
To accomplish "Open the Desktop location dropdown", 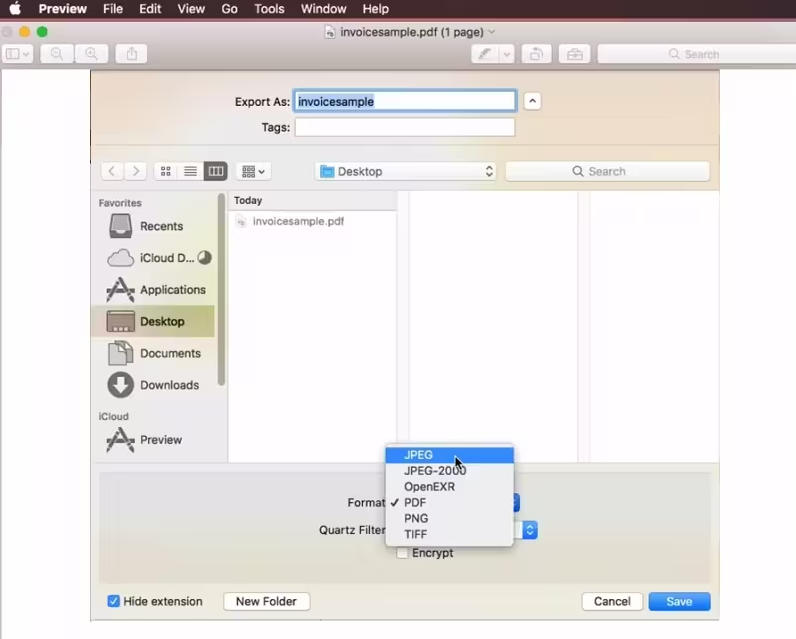I will [405, 171].
